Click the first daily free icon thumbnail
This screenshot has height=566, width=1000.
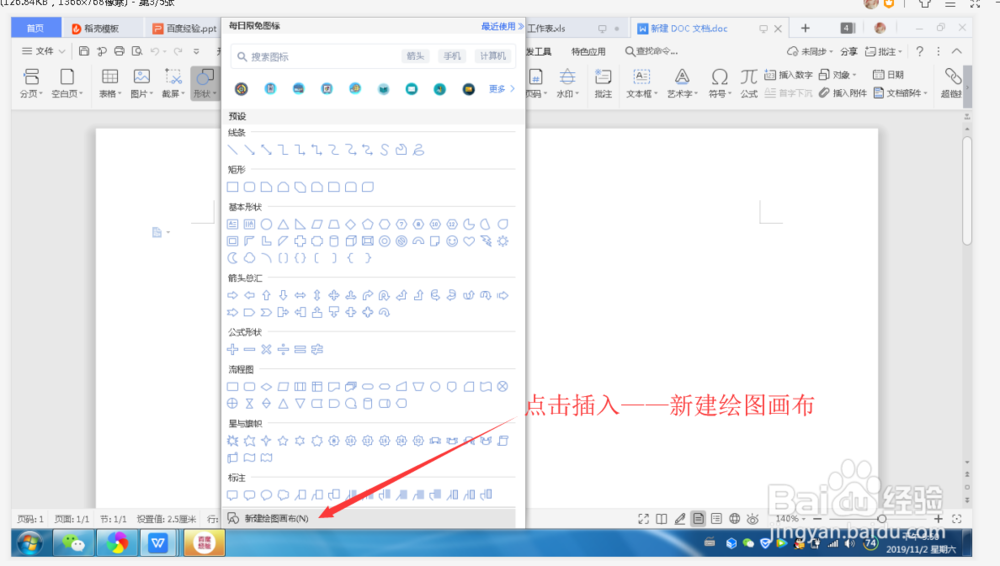(241, 89)
